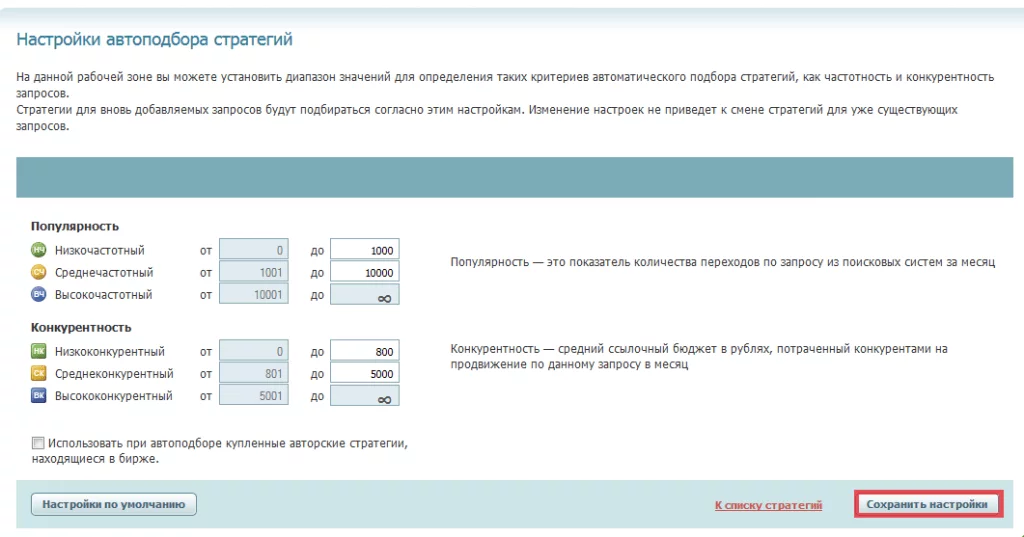
Task: Click the Конкурентность section heading
Action: (81, 327)
